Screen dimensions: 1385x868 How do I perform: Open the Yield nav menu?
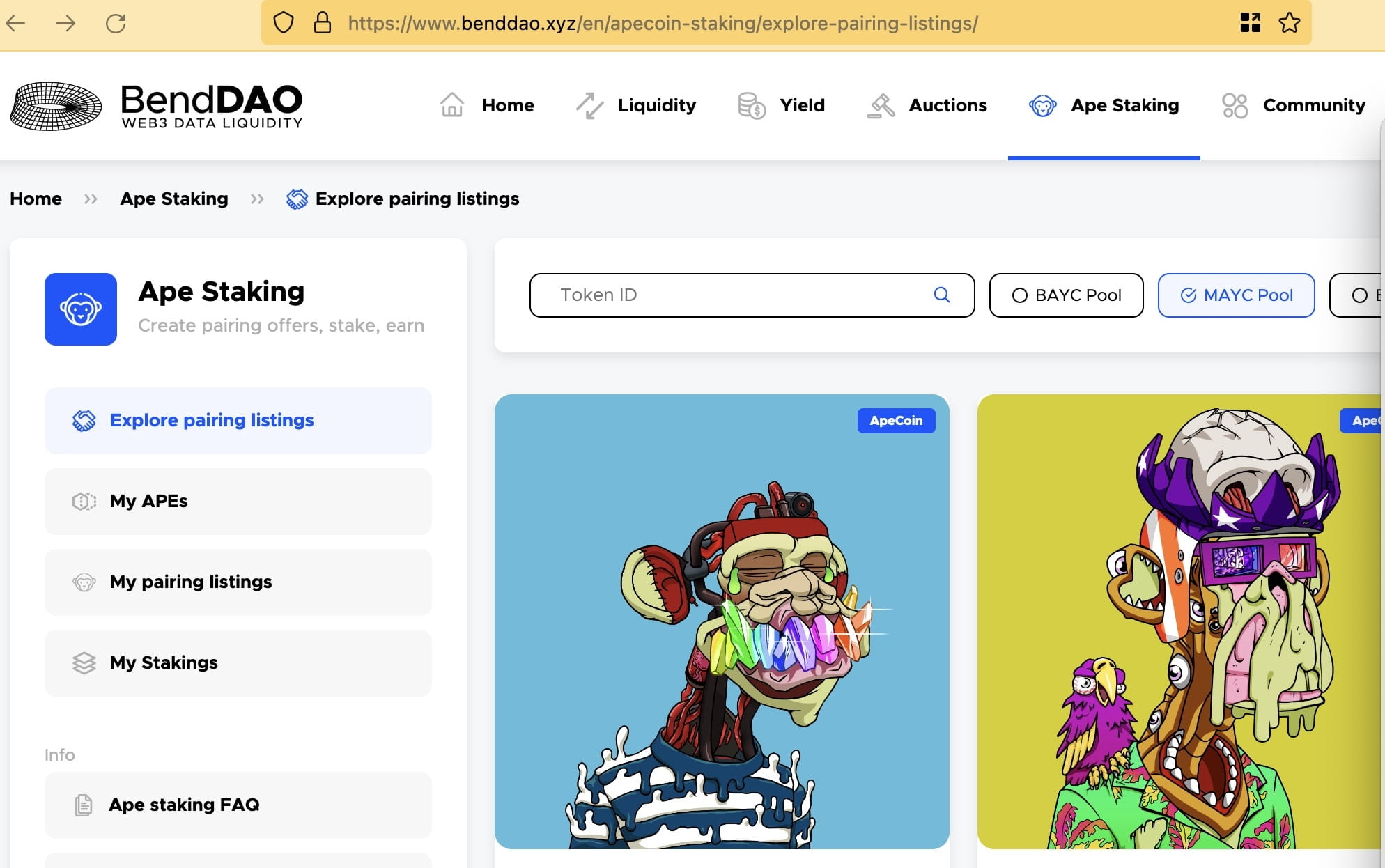782,106
